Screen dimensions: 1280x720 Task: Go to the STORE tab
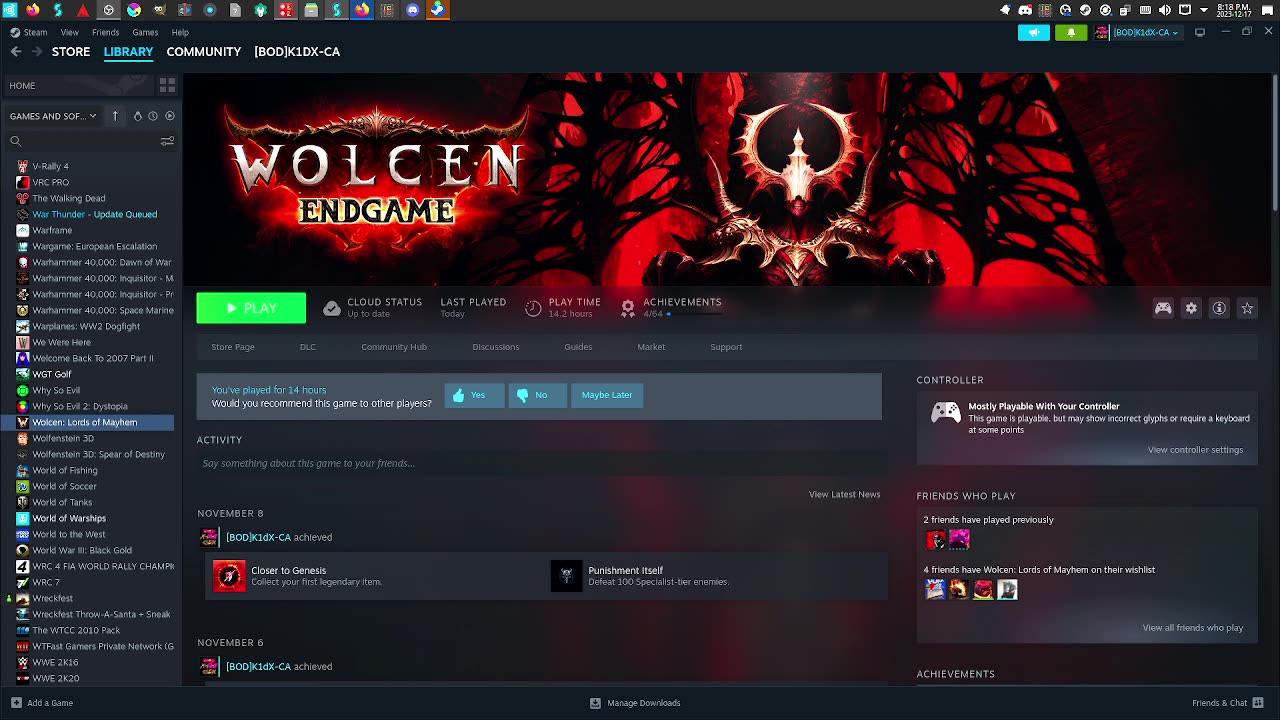(x=71, y=52)
